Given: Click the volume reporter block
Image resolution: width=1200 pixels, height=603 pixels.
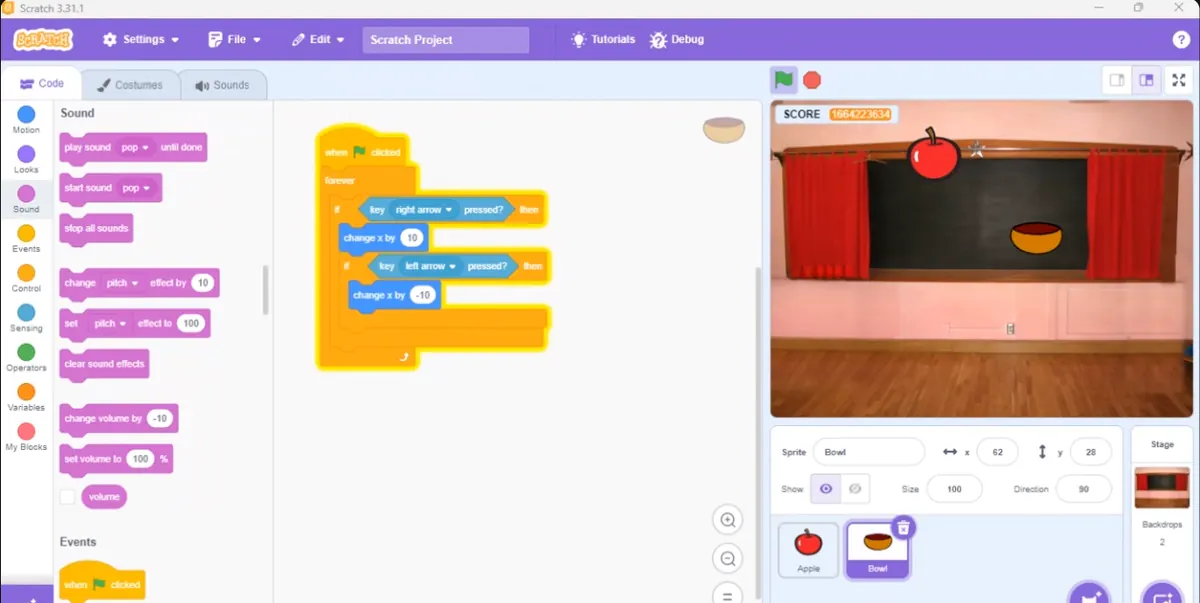Looking at the screenshot, I should point(104,496).
